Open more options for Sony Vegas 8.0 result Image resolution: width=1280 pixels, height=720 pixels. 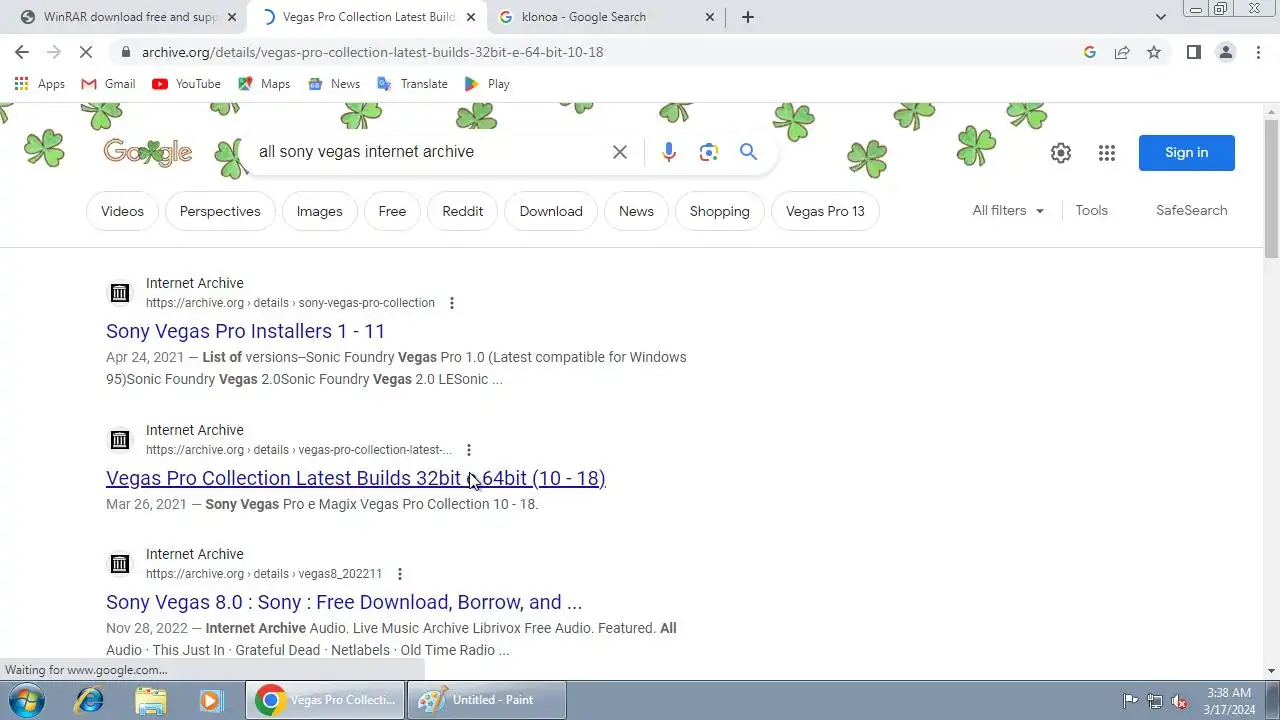(399, 574)
